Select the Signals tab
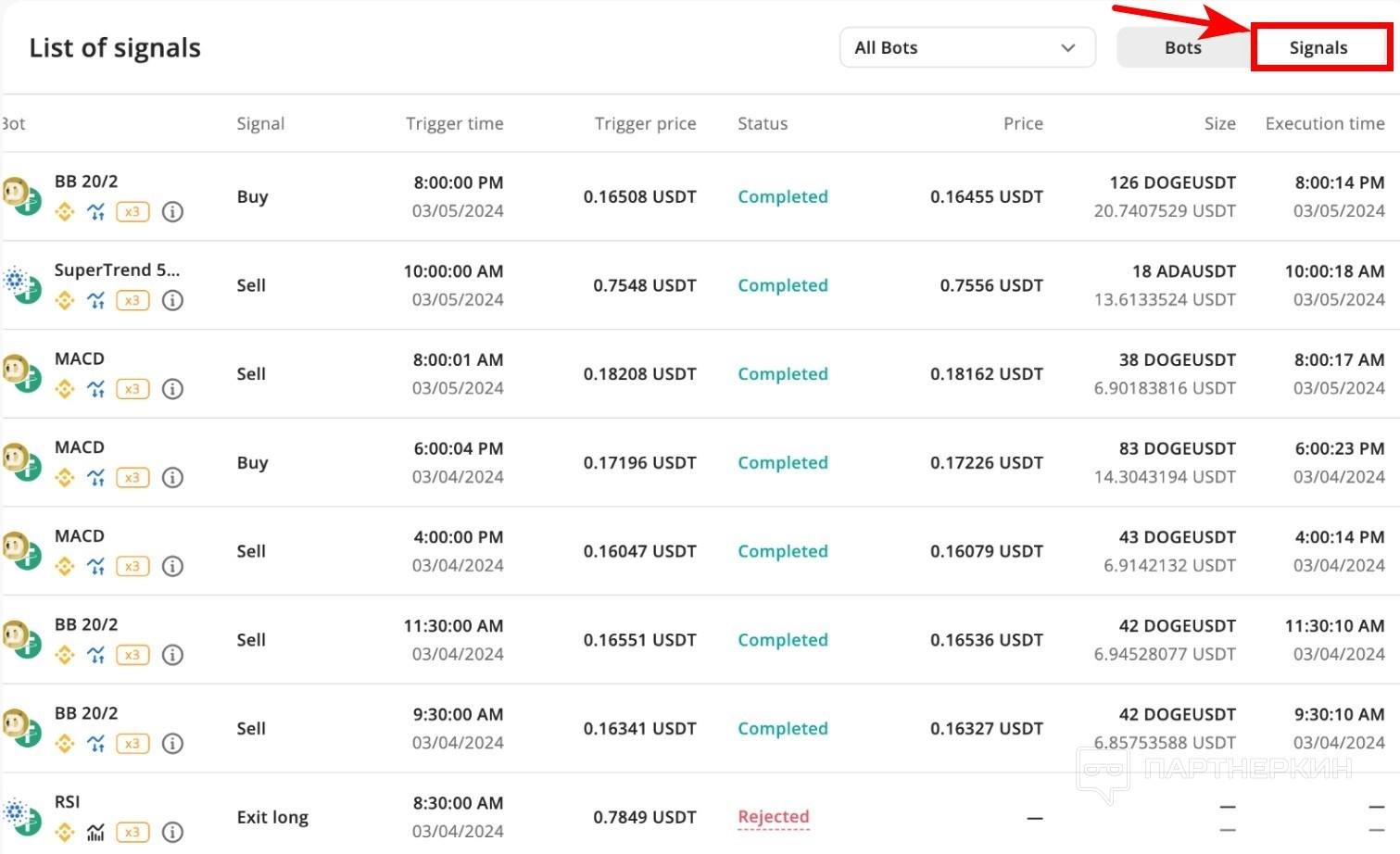Image resolution: width=1400 pixels, height=854 pixels. [1318, 48]
